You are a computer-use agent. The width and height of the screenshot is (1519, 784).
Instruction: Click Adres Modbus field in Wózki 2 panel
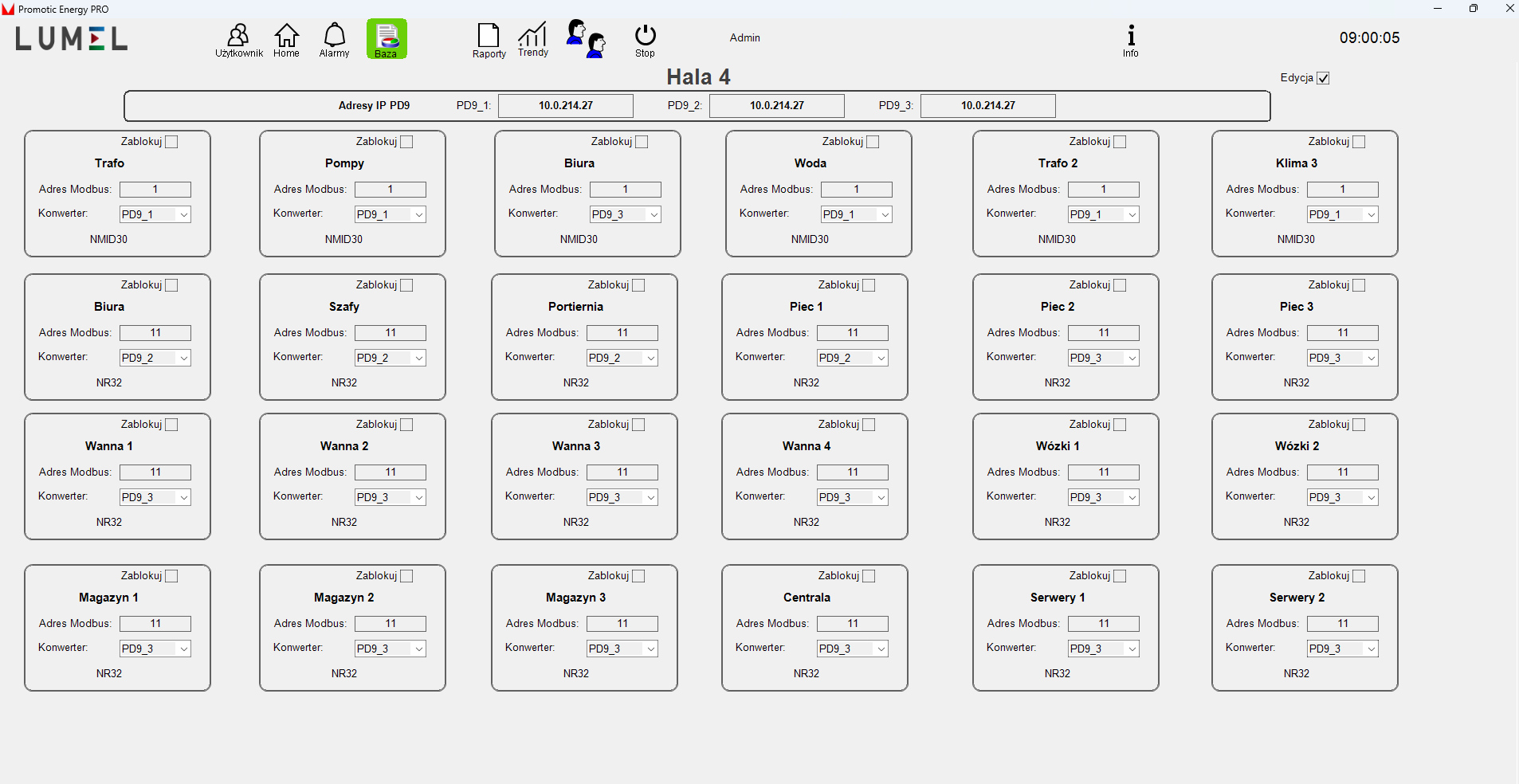[1343, 472]
